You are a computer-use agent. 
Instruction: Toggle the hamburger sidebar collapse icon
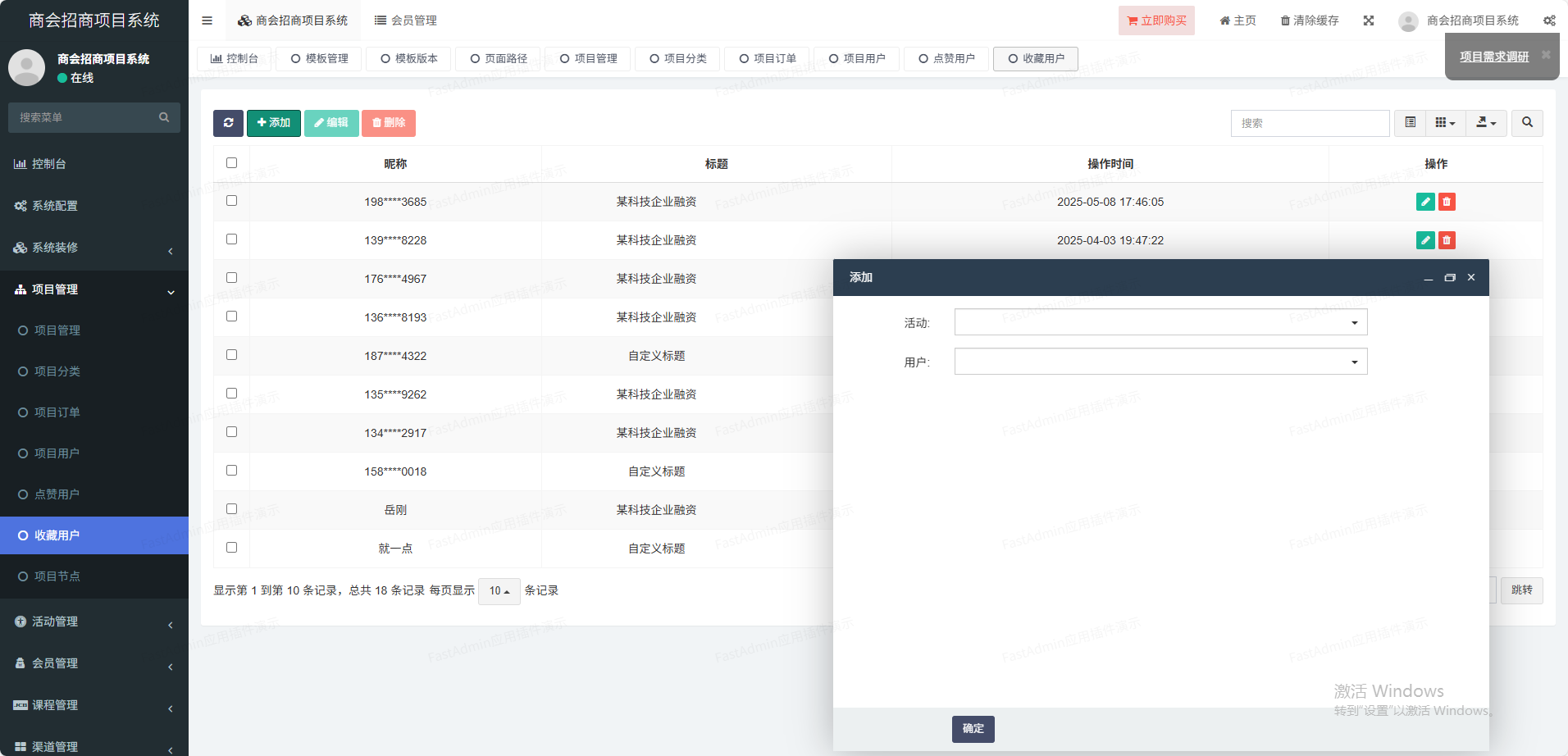(207, 20)
